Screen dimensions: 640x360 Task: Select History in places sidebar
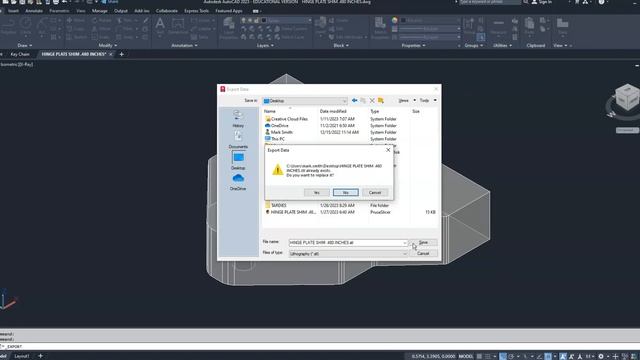coord(238,119)
